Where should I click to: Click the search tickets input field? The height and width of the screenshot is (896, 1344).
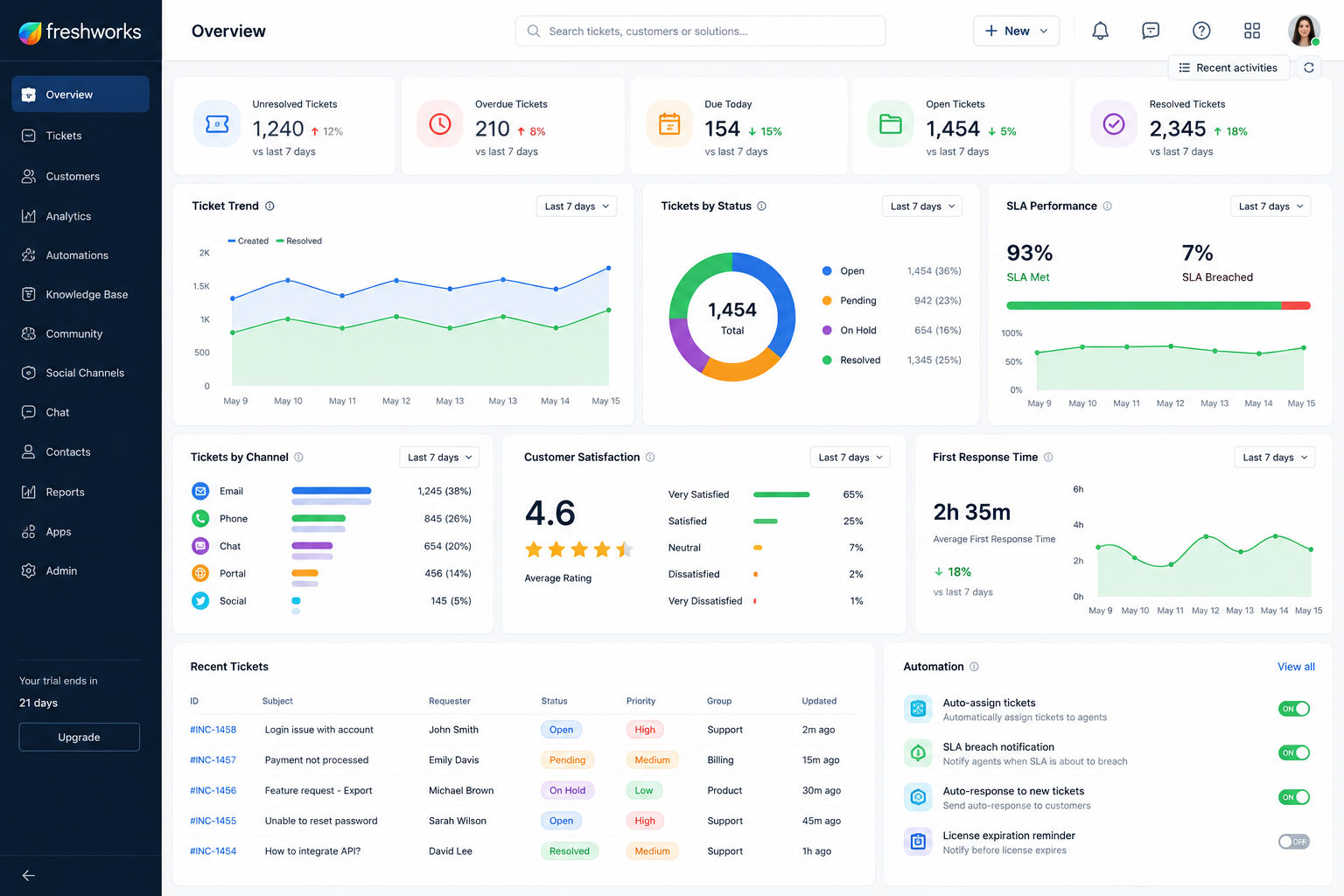[x=700, y=31]
